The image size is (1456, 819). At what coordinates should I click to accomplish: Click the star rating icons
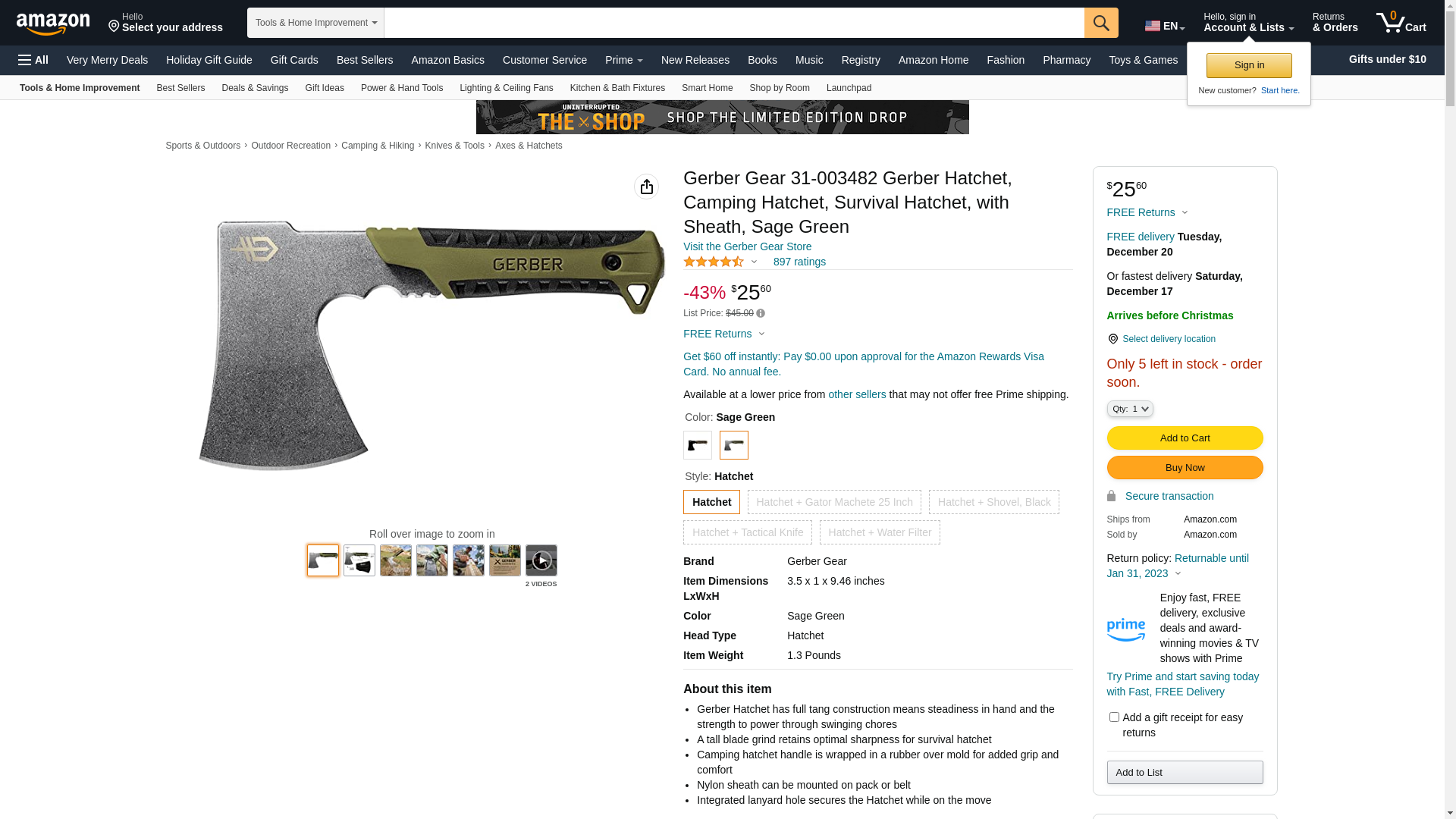(x=714, y=262)
